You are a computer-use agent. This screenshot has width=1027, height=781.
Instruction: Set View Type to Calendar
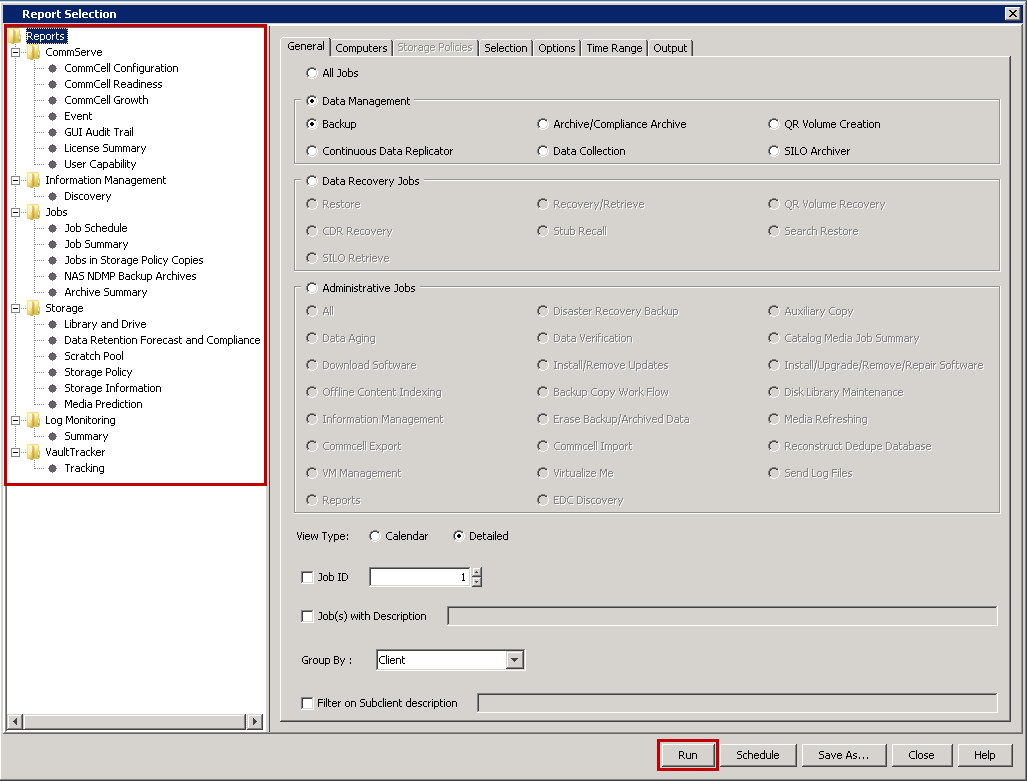(x=375, y=536)
